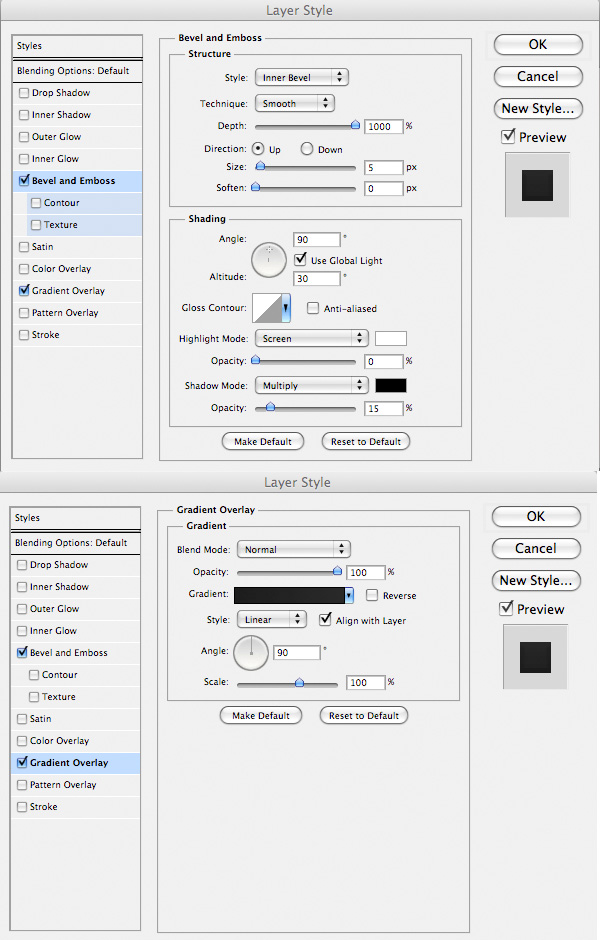
Task: Click the Shadow Opacity slider handle
Action: point(270,407)
